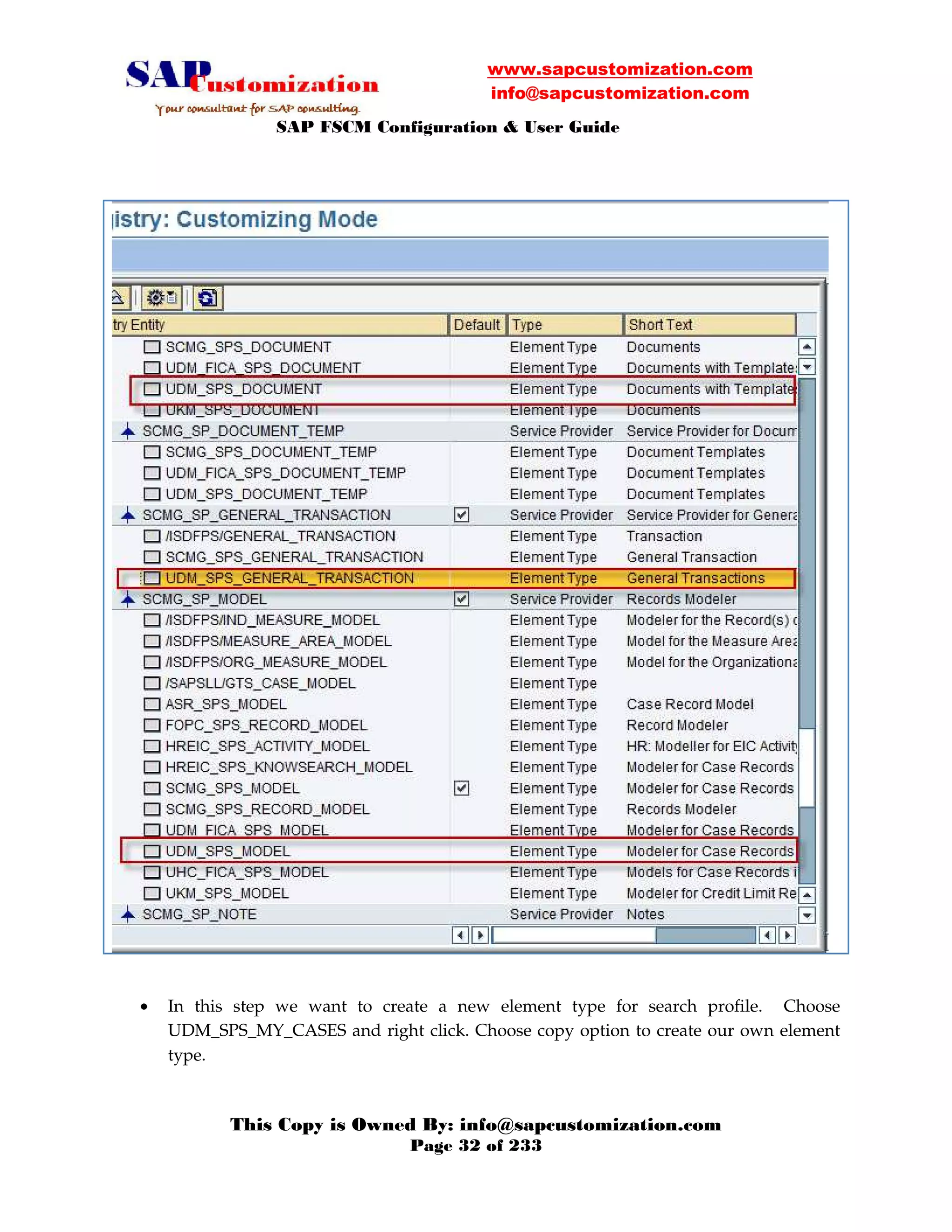
Task: Click icon beside FOPC_SPS_RECORD_MODEL
Action: point(152,725)
